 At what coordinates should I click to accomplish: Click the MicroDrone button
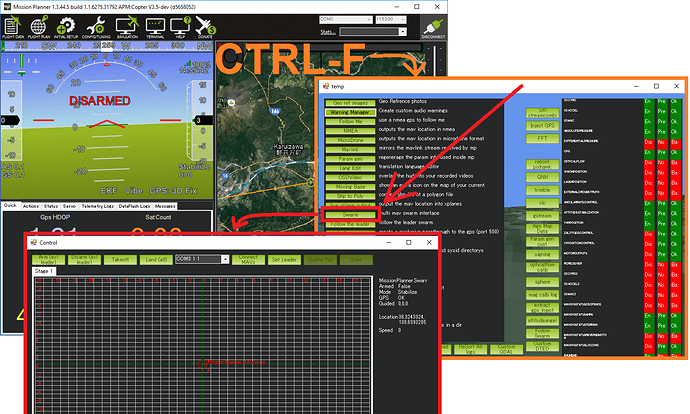coord(350,140)
